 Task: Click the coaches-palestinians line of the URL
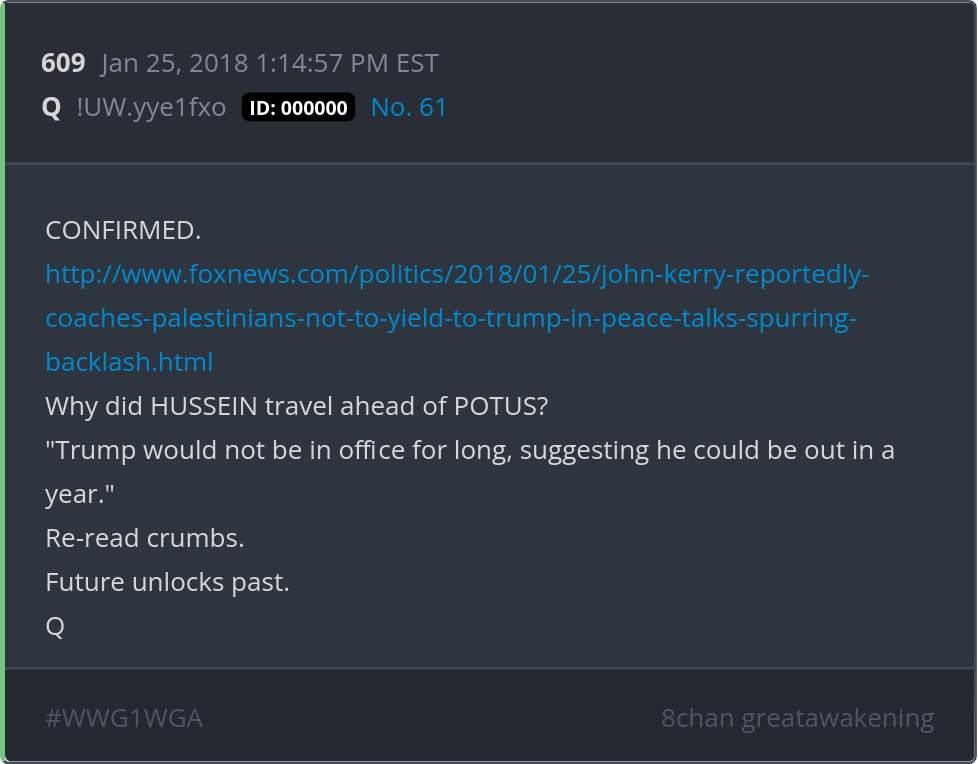452,318
